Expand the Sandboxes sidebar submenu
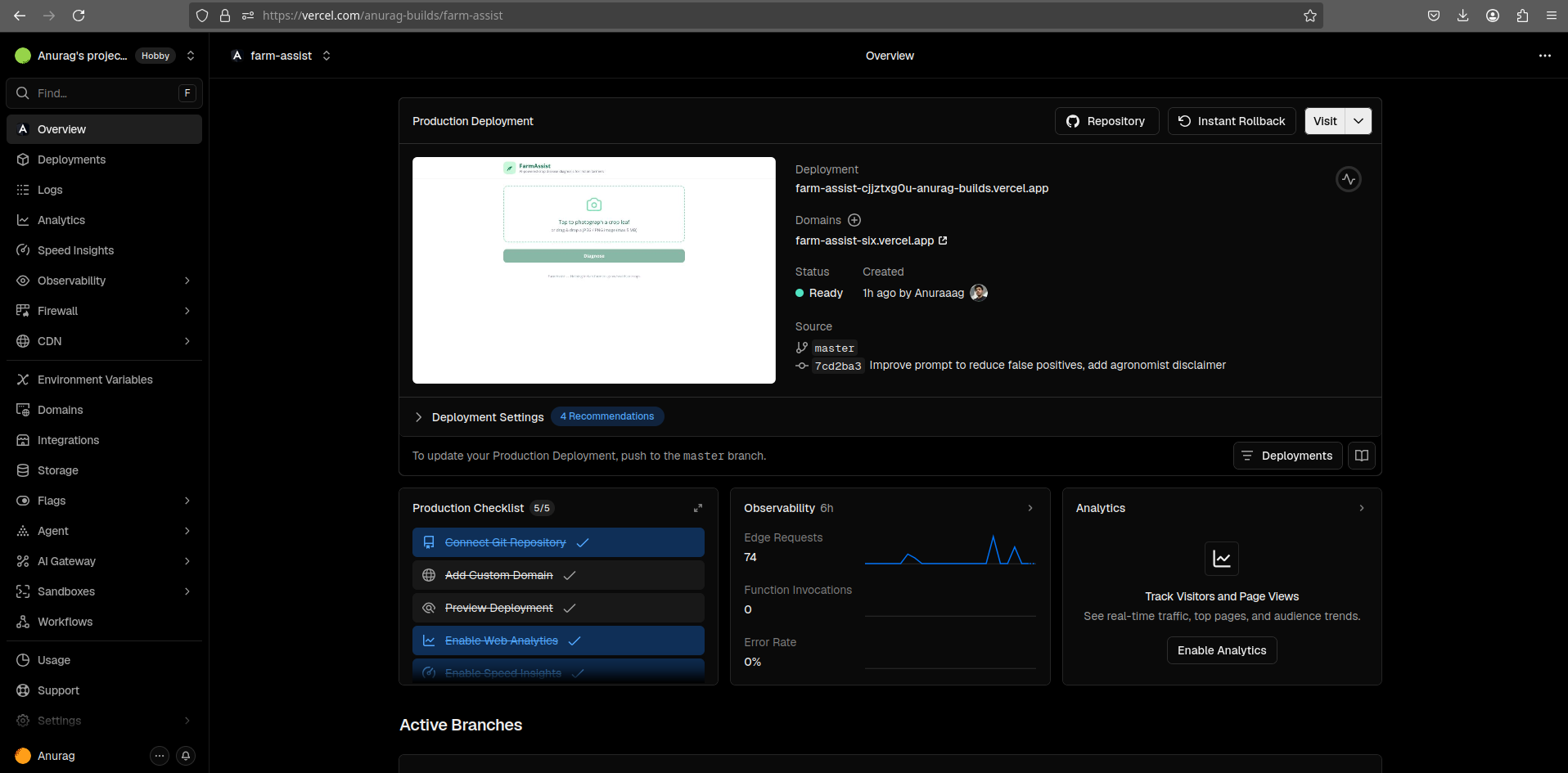The image size is (1568, 773). (187, 591)
